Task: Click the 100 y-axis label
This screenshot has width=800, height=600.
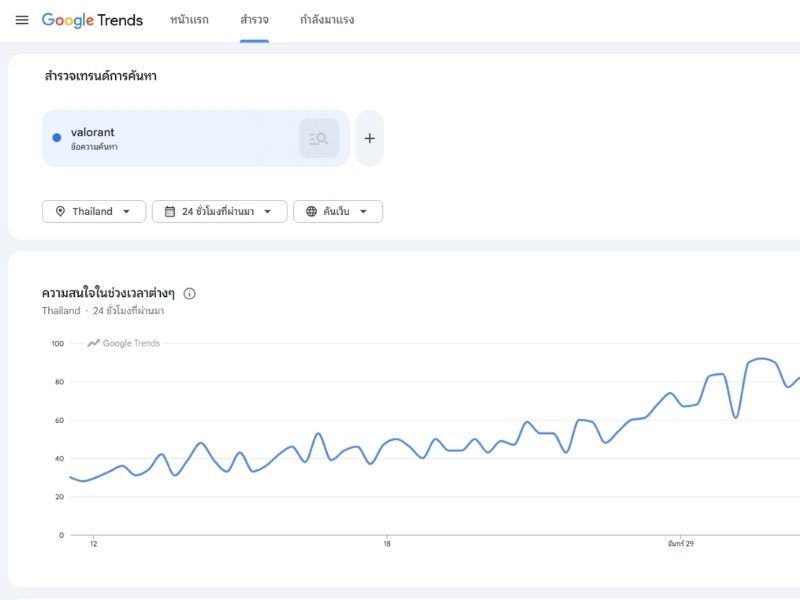Action: click(58, 344)
